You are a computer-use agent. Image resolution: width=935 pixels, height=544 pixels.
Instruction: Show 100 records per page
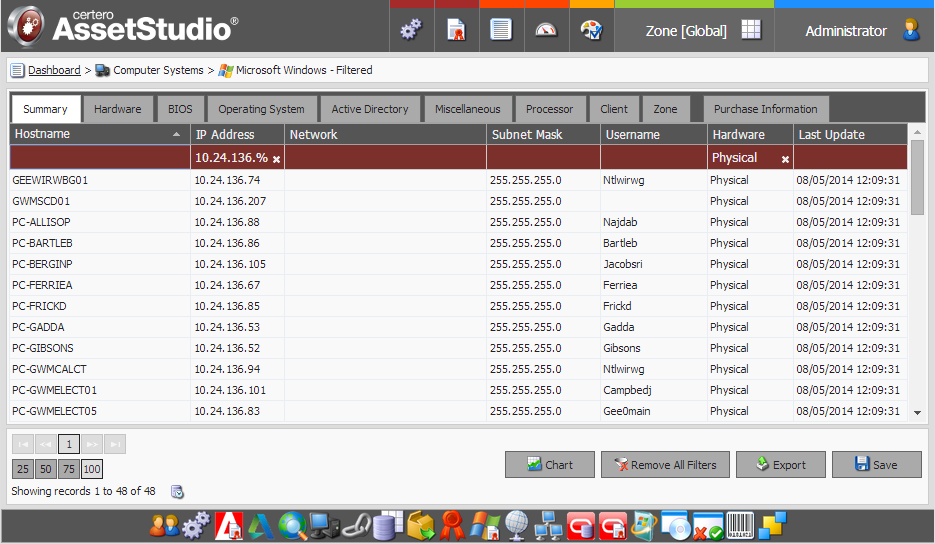point(92,469)
